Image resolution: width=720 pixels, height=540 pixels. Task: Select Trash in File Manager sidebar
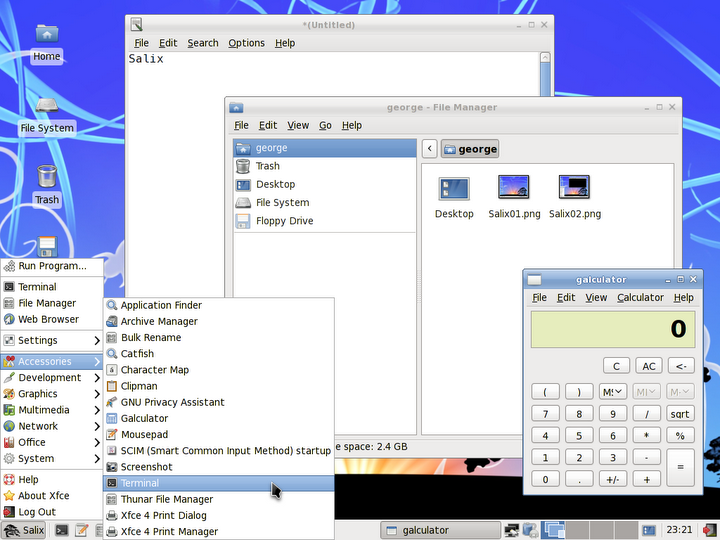pos(267,166)
